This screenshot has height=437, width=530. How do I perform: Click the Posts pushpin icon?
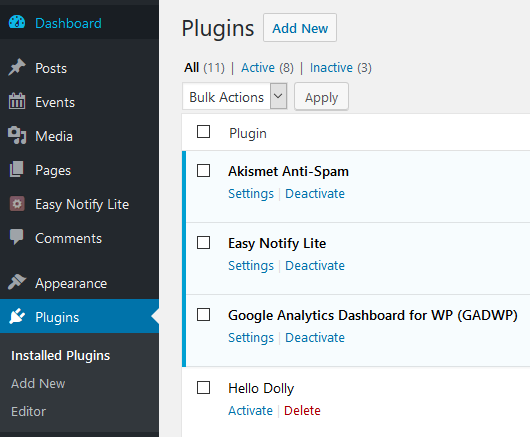pos(17,67)
